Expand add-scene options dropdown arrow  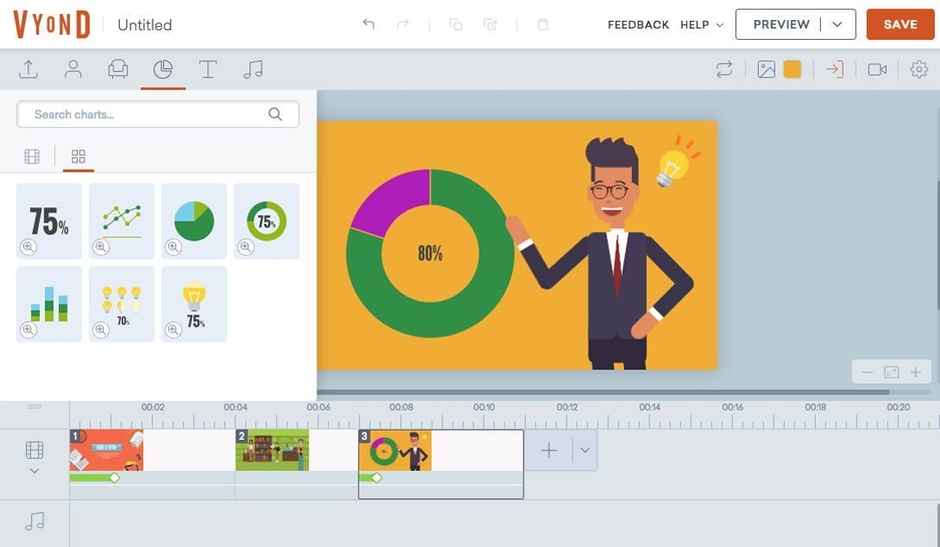[585, 450]
